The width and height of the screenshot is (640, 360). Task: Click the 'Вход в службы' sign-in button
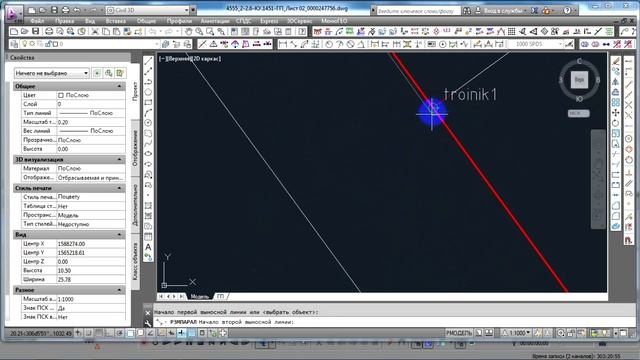click(502, 11)
